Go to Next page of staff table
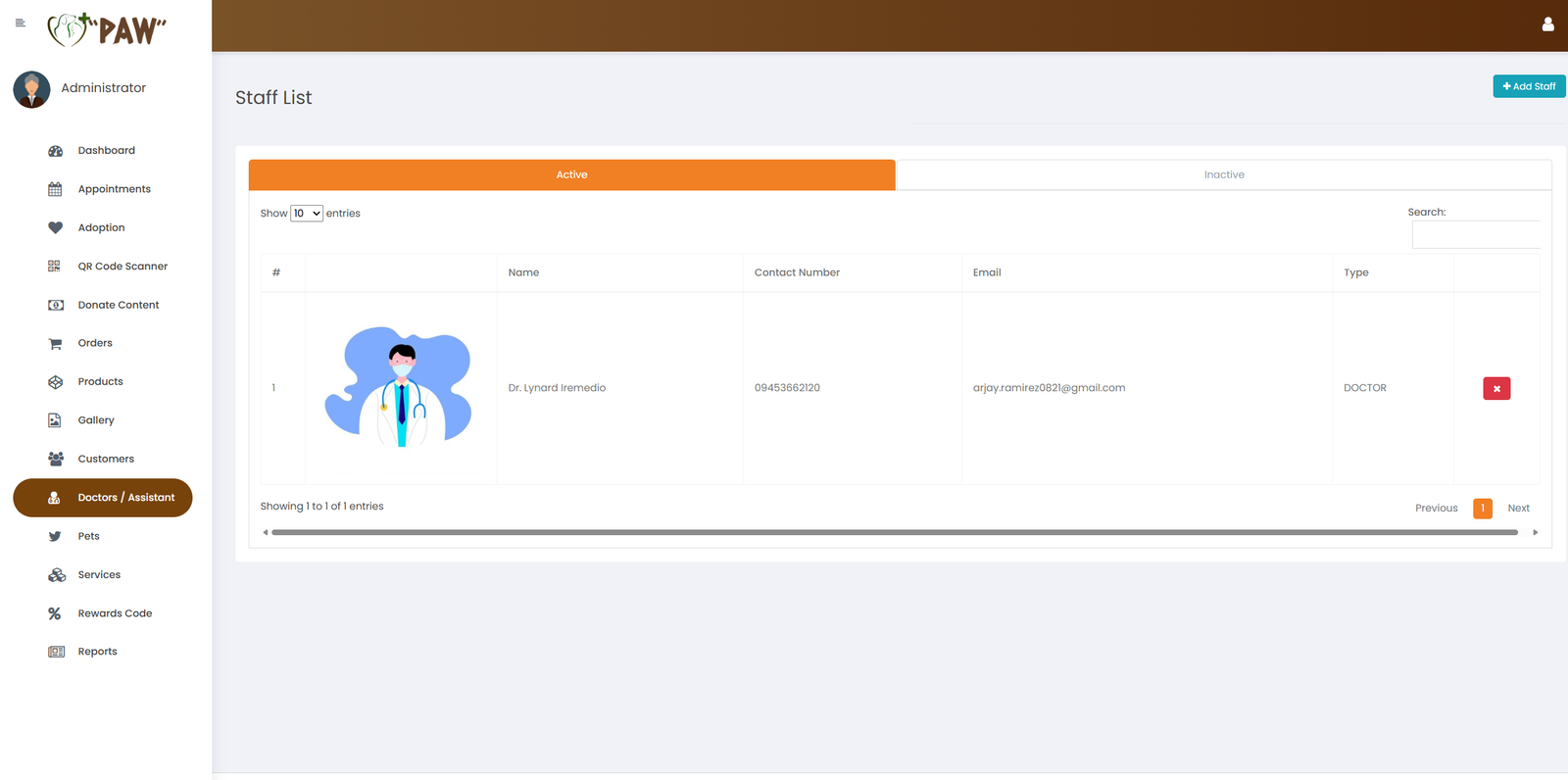This screenshot has width=1568, height=780. click(x=1518, y=508)
